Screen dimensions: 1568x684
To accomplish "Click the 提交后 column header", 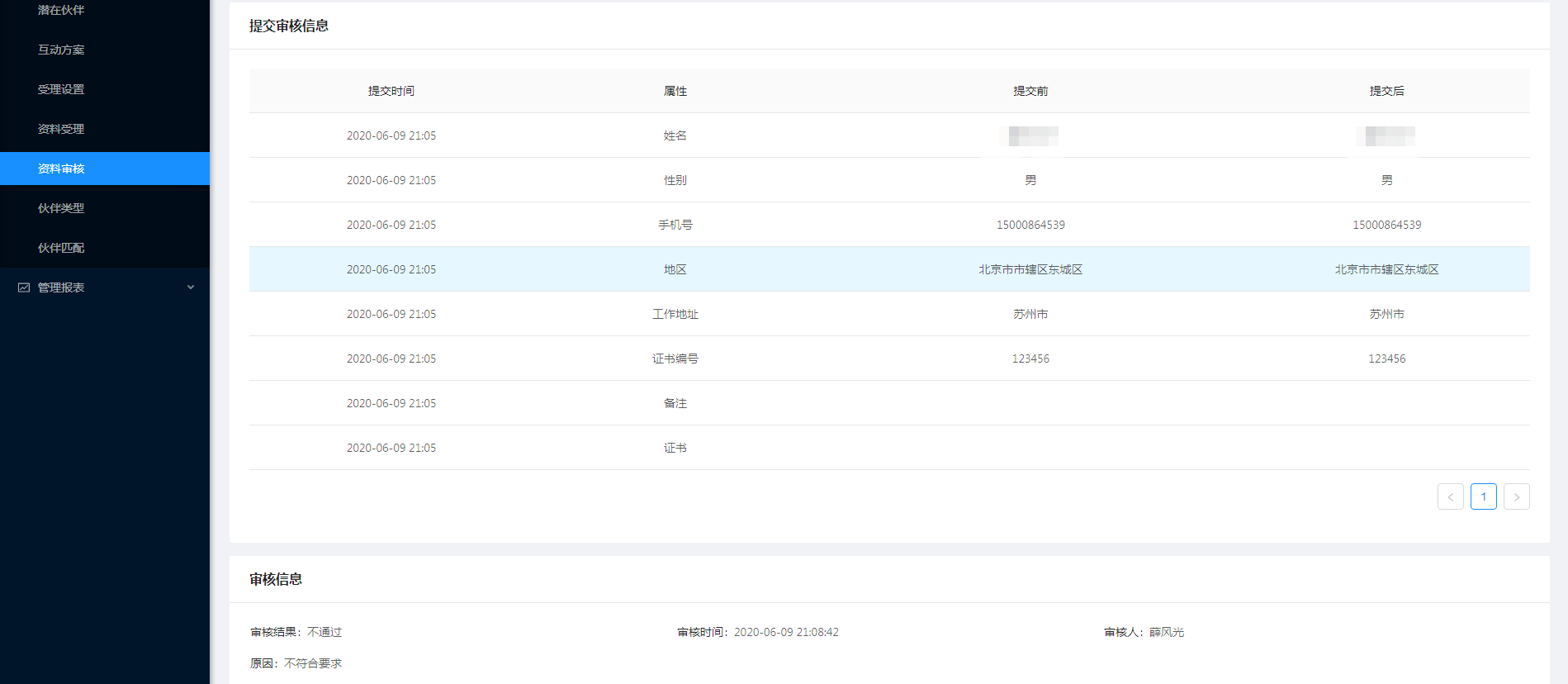I will click(1387, 91).
